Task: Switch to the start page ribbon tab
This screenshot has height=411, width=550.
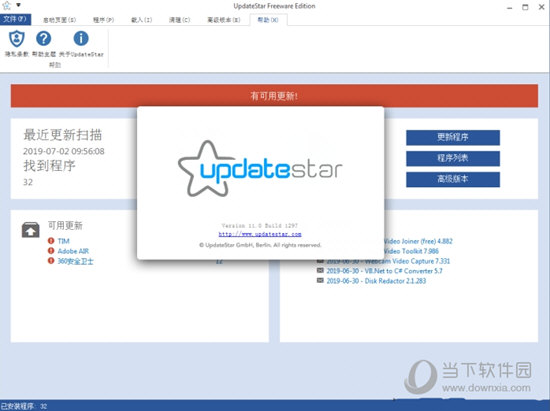Action: click(x=59, y=20)
